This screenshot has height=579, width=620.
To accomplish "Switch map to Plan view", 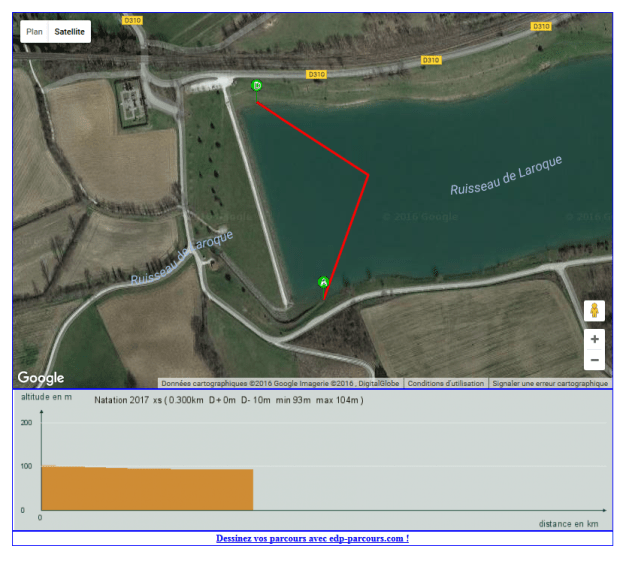I will point(34,32).
